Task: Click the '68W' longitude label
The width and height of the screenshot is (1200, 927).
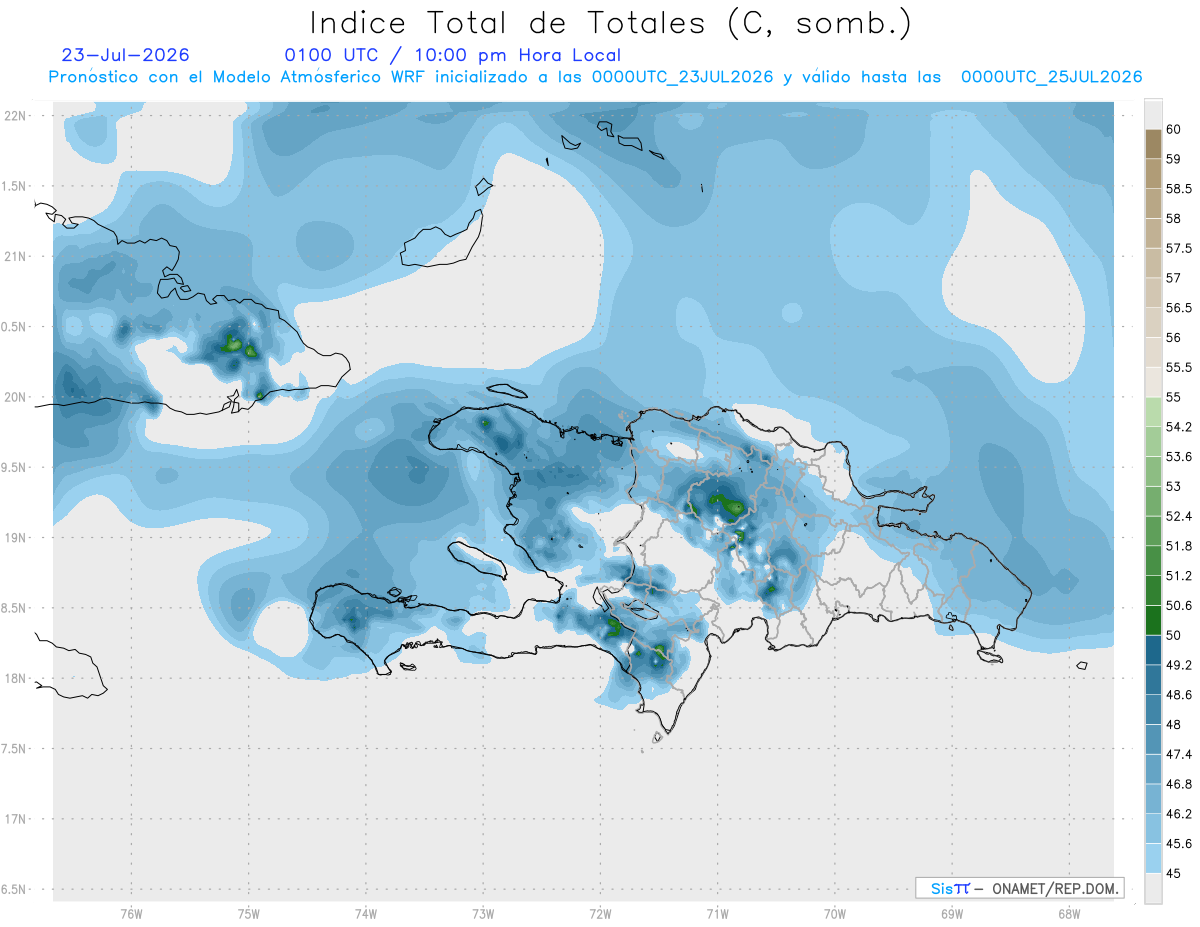Action: [x=1069, y=912]
